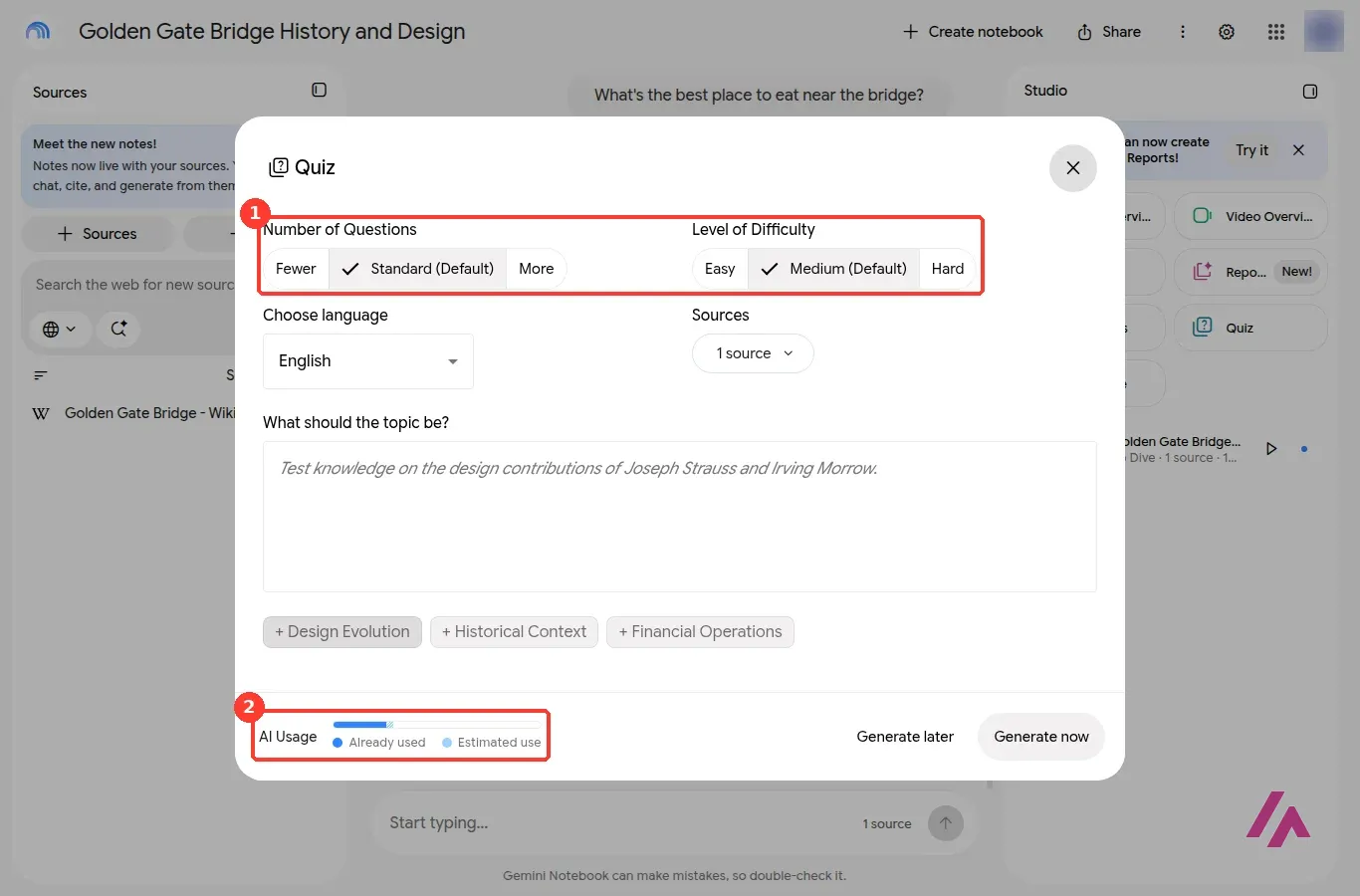Add the Historical Context topic suggestion
Image resolution: width=1360 pixels, height=896 pixels.
pyautogui.click(x=514, y=632)
